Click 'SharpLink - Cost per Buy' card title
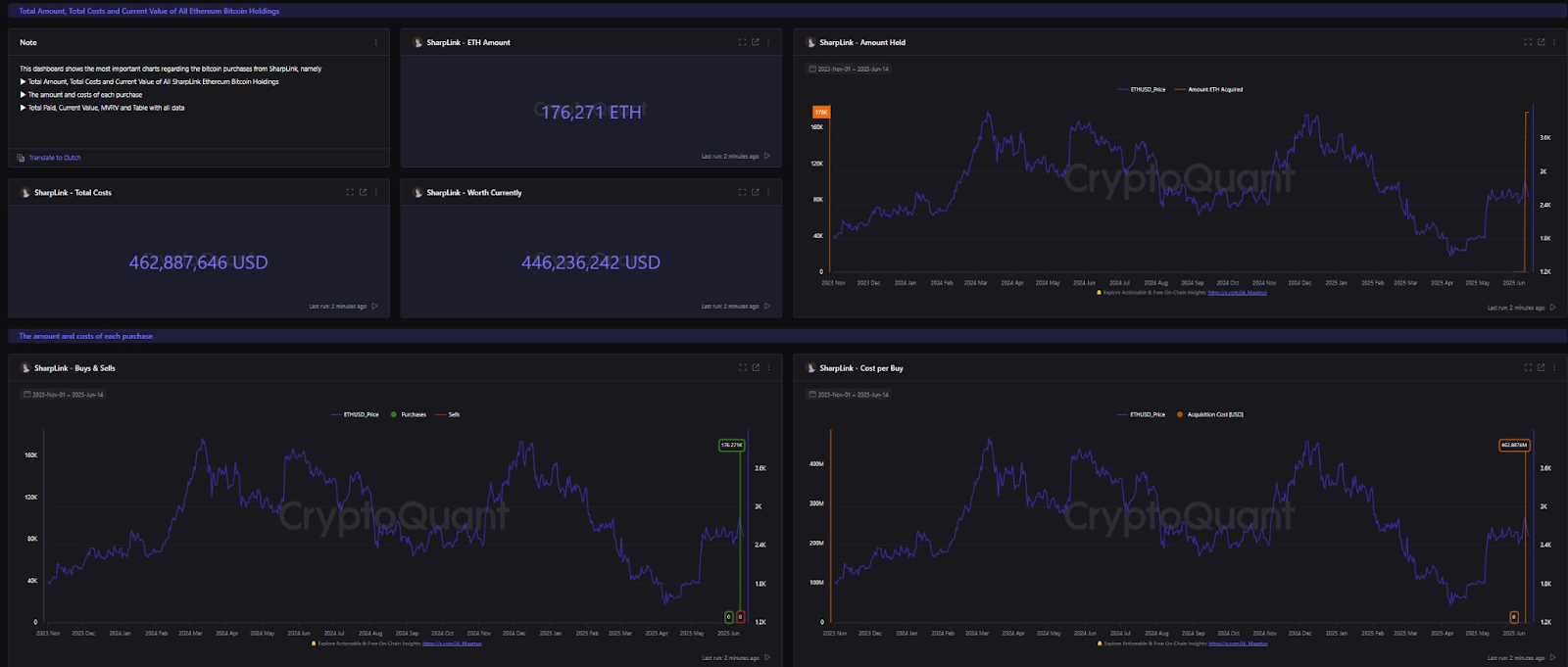Viewport: 1568px width, 667px height. (x=861, y=368)
